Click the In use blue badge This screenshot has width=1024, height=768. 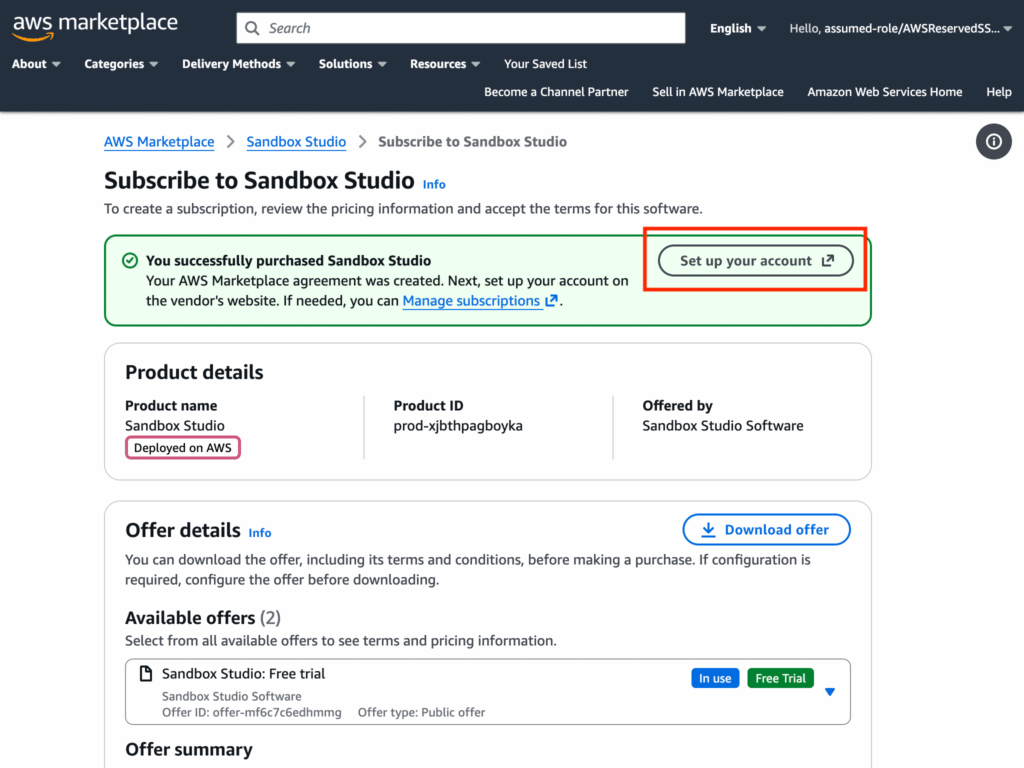715,678
